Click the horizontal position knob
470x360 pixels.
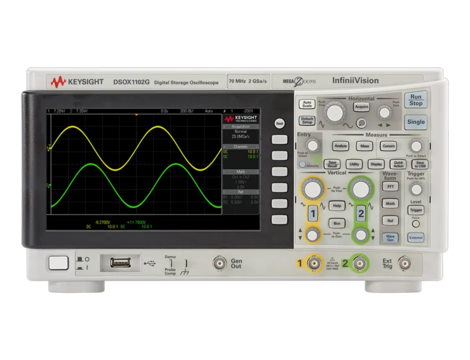[384, 113]
